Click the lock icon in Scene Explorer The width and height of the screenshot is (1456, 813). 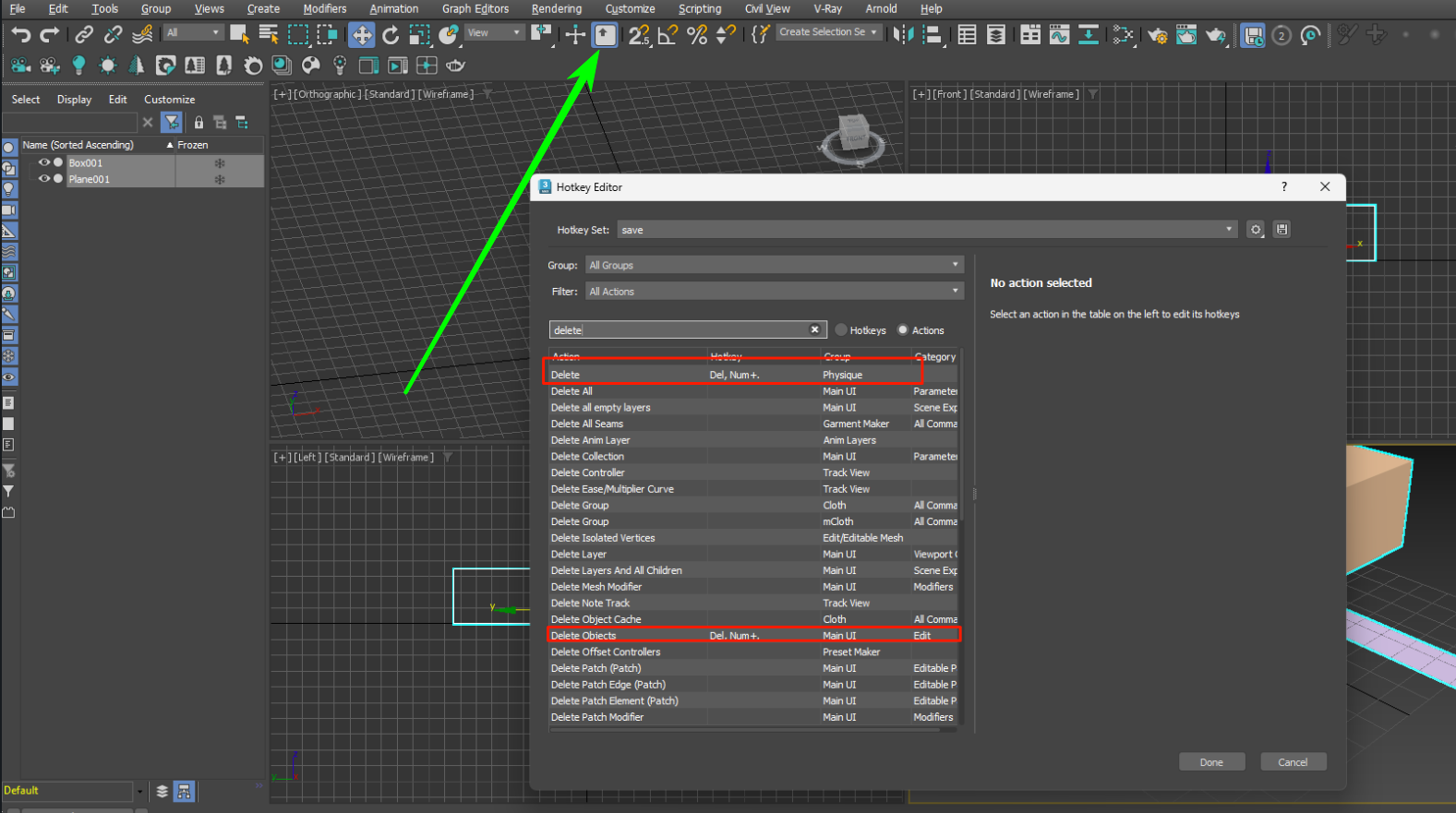pos(199,122)
